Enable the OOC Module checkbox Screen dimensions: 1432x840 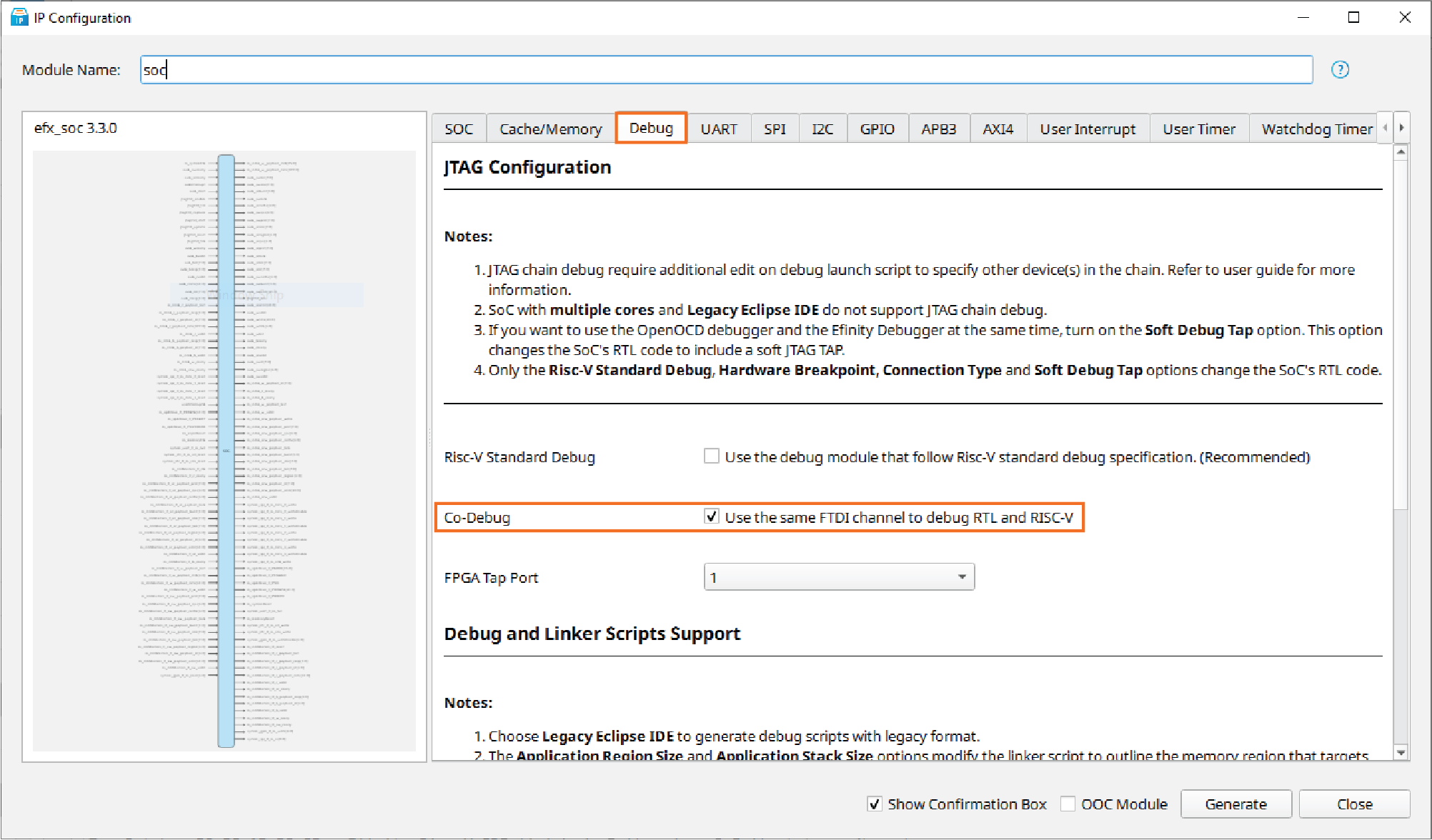[1068, 804]
